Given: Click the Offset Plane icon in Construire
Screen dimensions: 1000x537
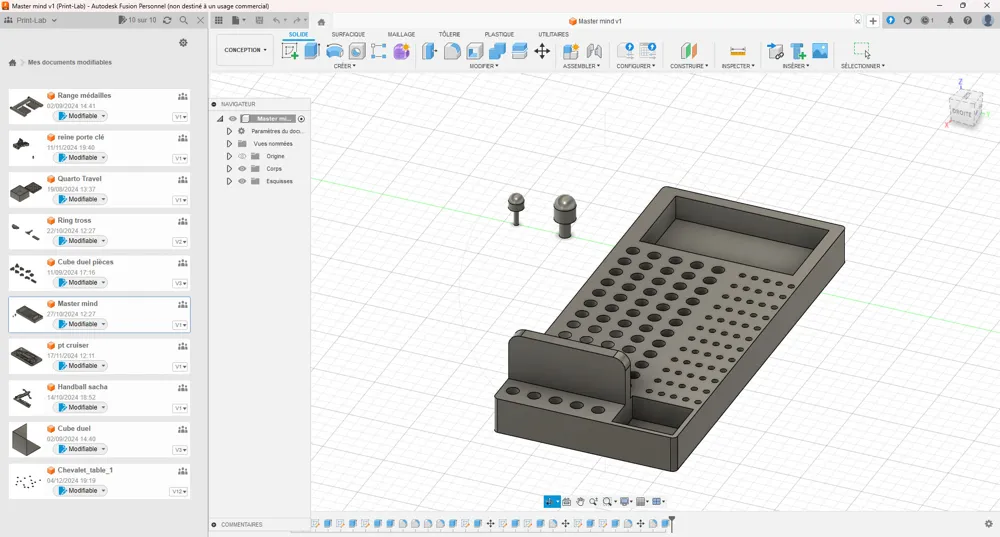Looking at the screenshot, I should pos(688,51).
